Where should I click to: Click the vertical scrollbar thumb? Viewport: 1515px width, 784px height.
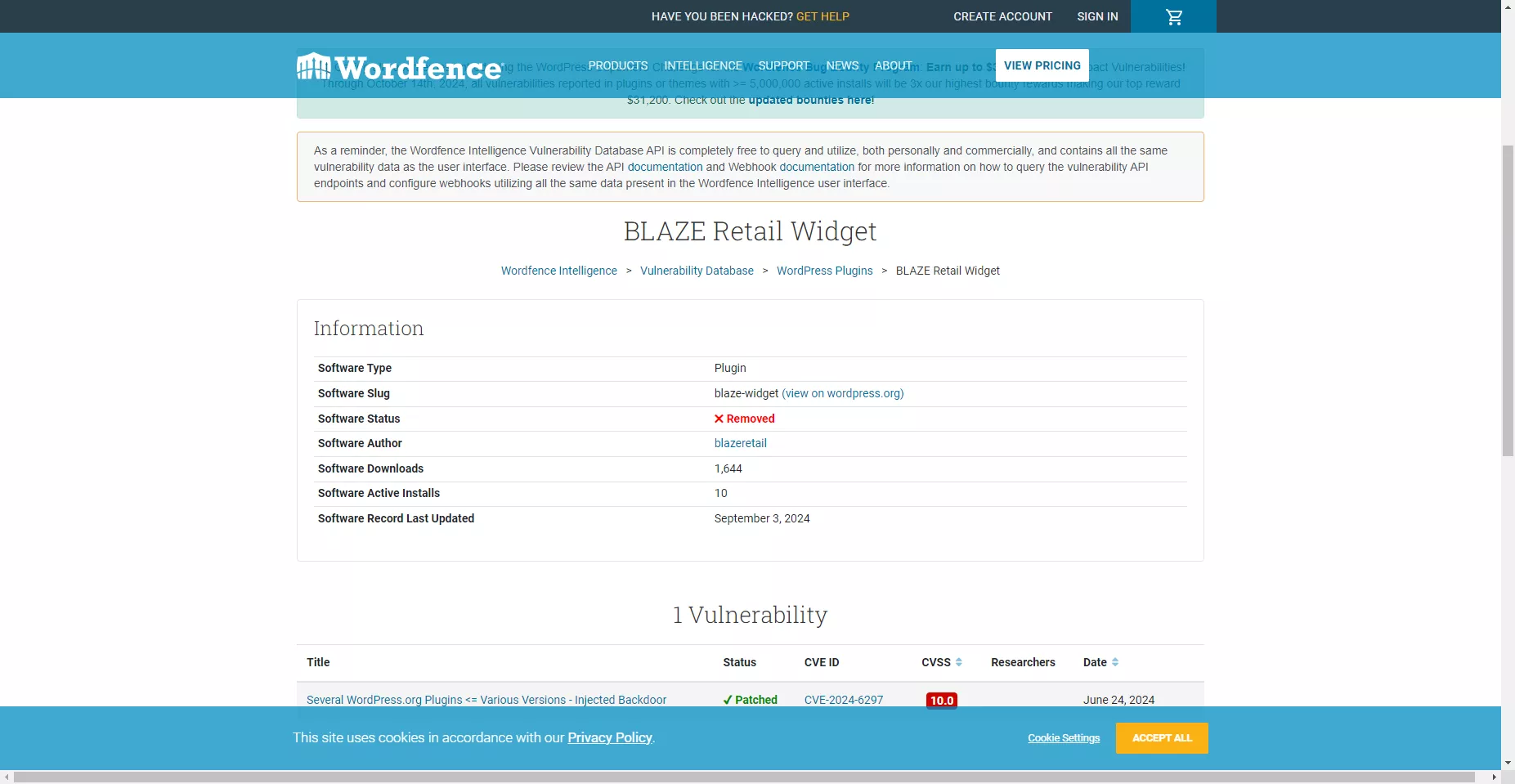pos(1508,300)
